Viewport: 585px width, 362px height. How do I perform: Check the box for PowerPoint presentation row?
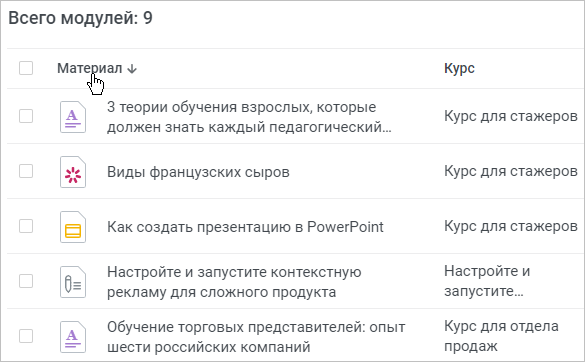26,226
